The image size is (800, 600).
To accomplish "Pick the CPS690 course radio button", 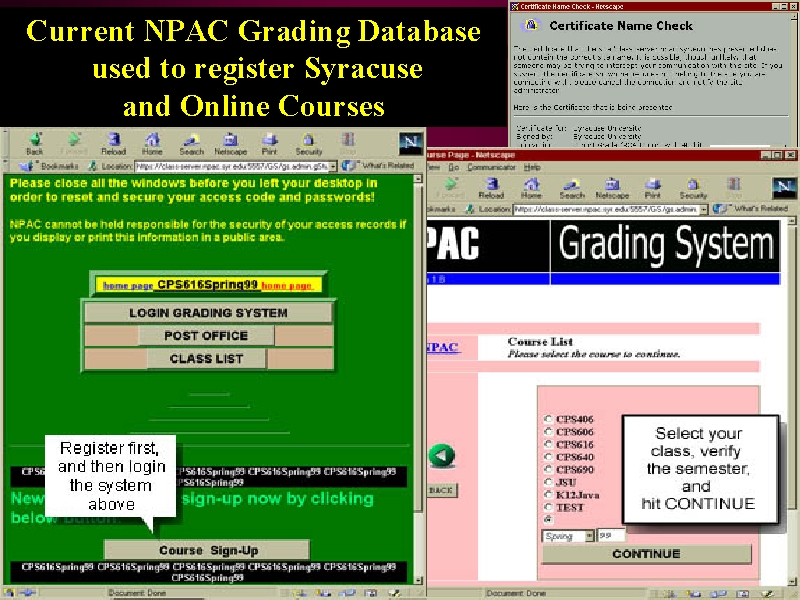I will [x=548, y=469].
